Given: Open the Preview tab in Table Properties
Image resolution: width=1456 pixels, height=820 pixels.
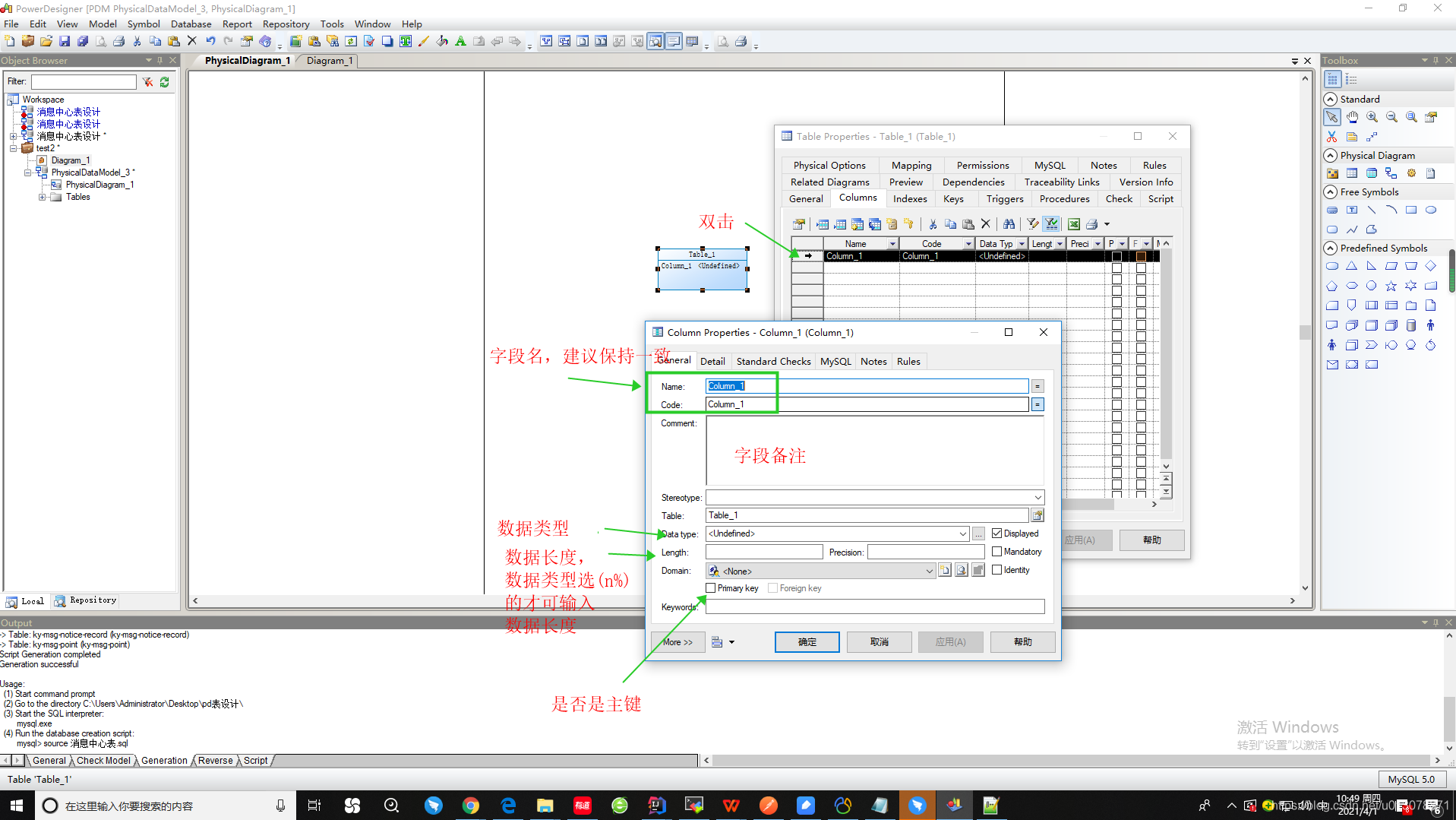Looking at the screenshot, I should tap(906, 182).
